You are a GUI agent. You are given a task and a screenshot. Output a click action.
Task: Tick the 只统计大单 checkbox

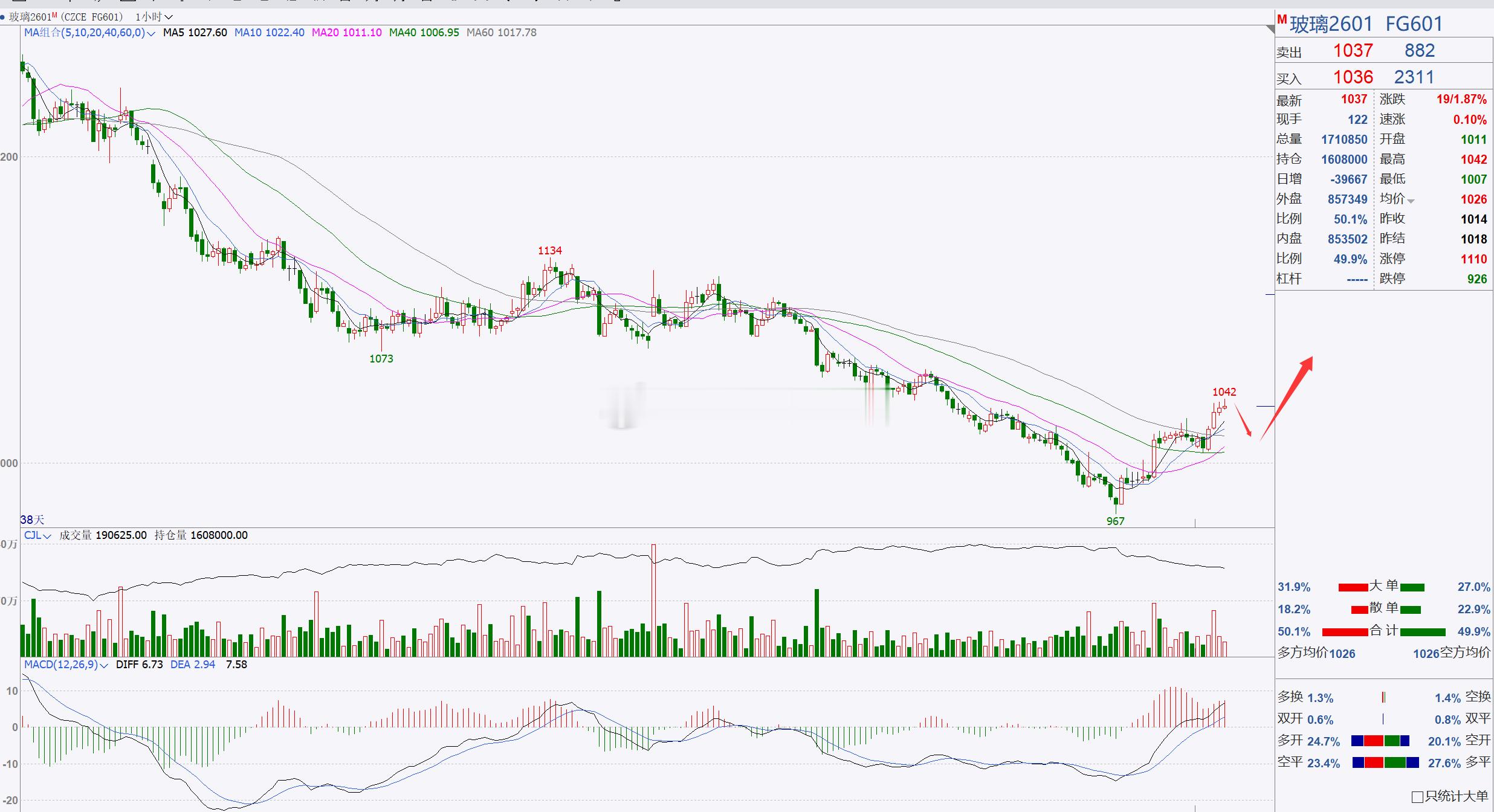pyautogui.click(x=1417, y=797)
